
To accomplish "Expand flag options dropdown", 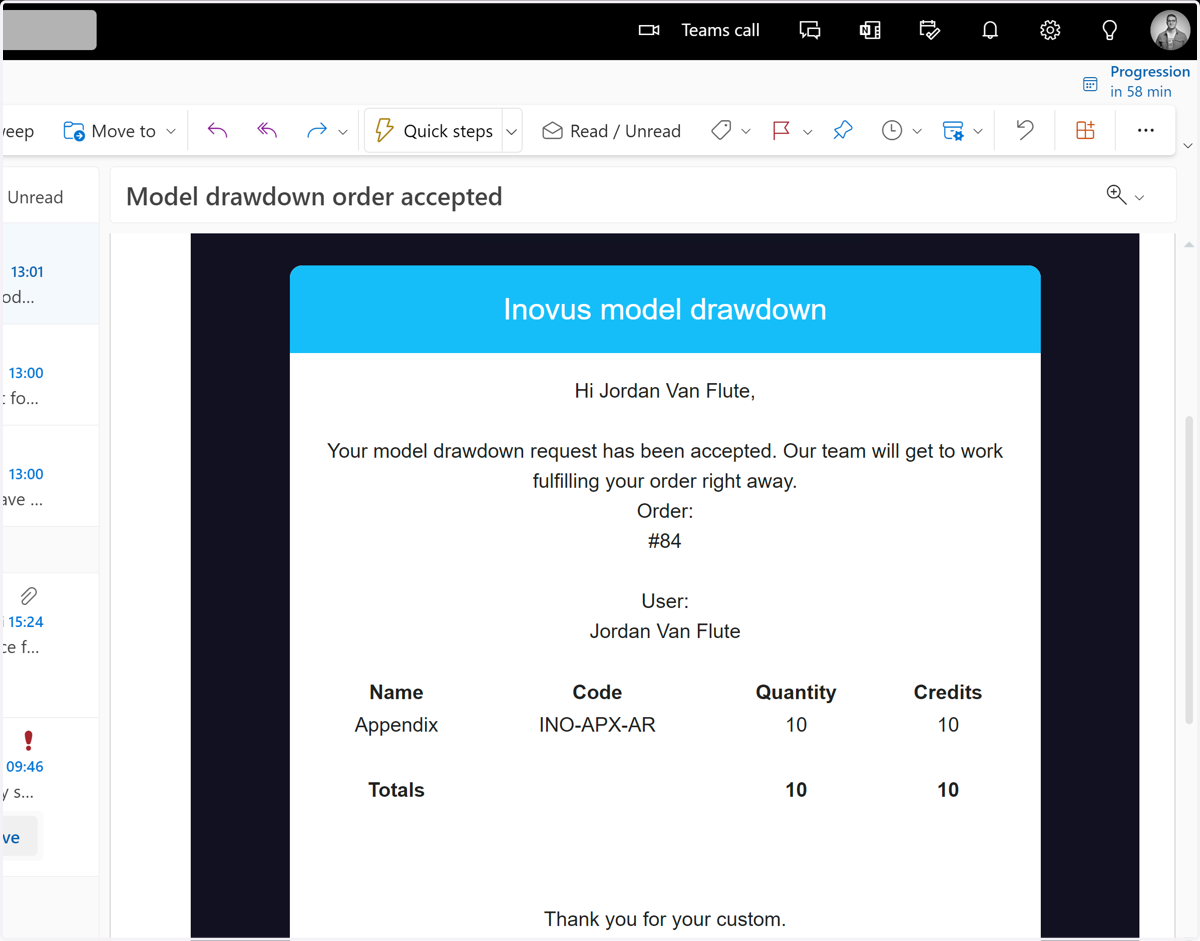I will tap(808, 132).
